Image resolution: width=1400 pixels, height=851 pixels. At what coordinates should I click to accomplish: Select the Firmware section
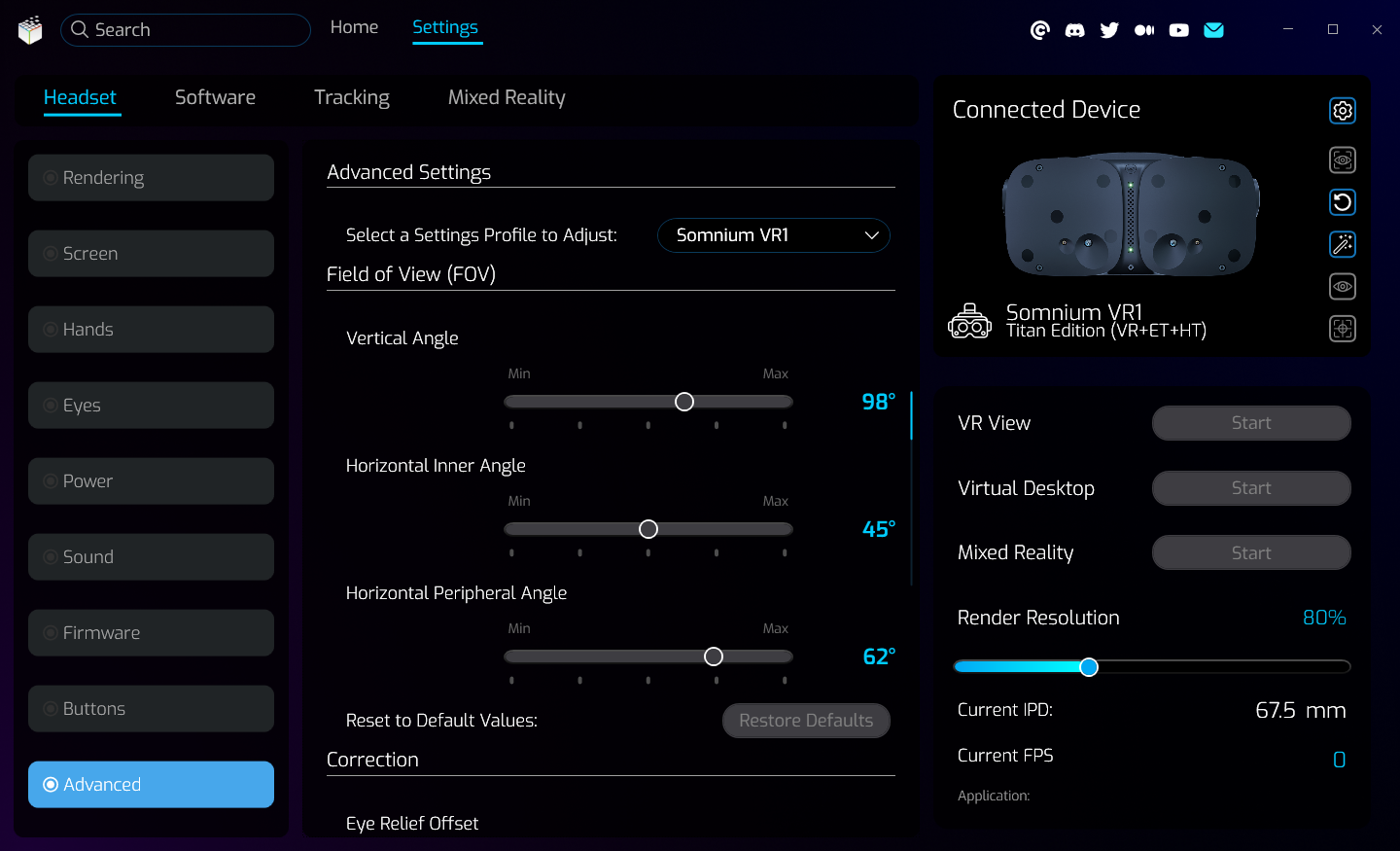click(151, 633)
